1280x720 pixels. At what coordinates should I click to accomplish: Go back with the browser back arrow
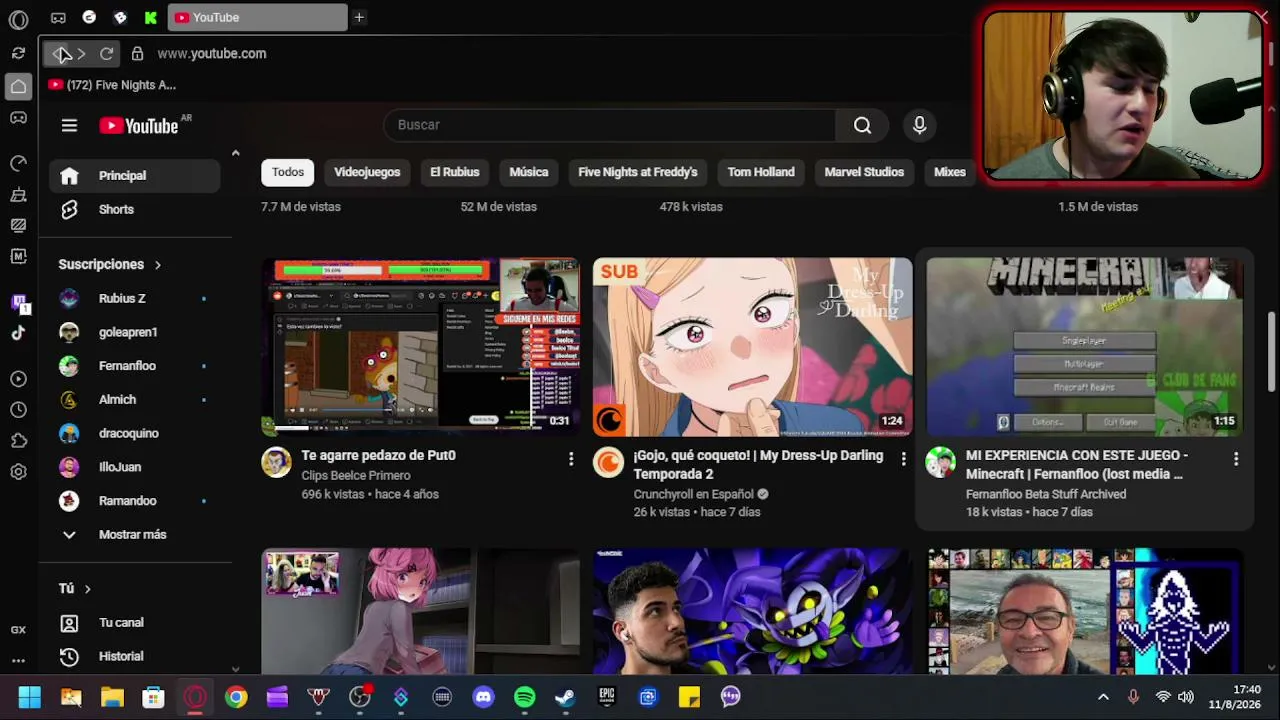(x=59, y=54)
